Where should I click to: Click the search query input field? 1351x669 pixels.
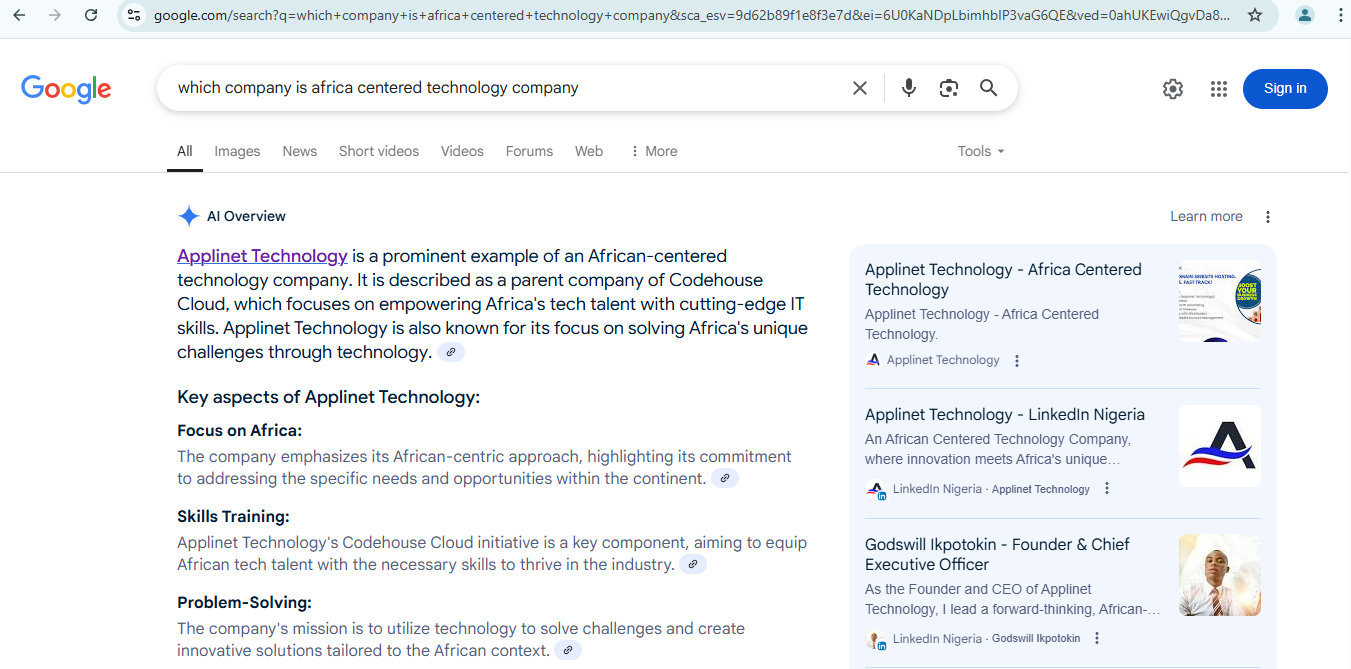click(510, 88)
